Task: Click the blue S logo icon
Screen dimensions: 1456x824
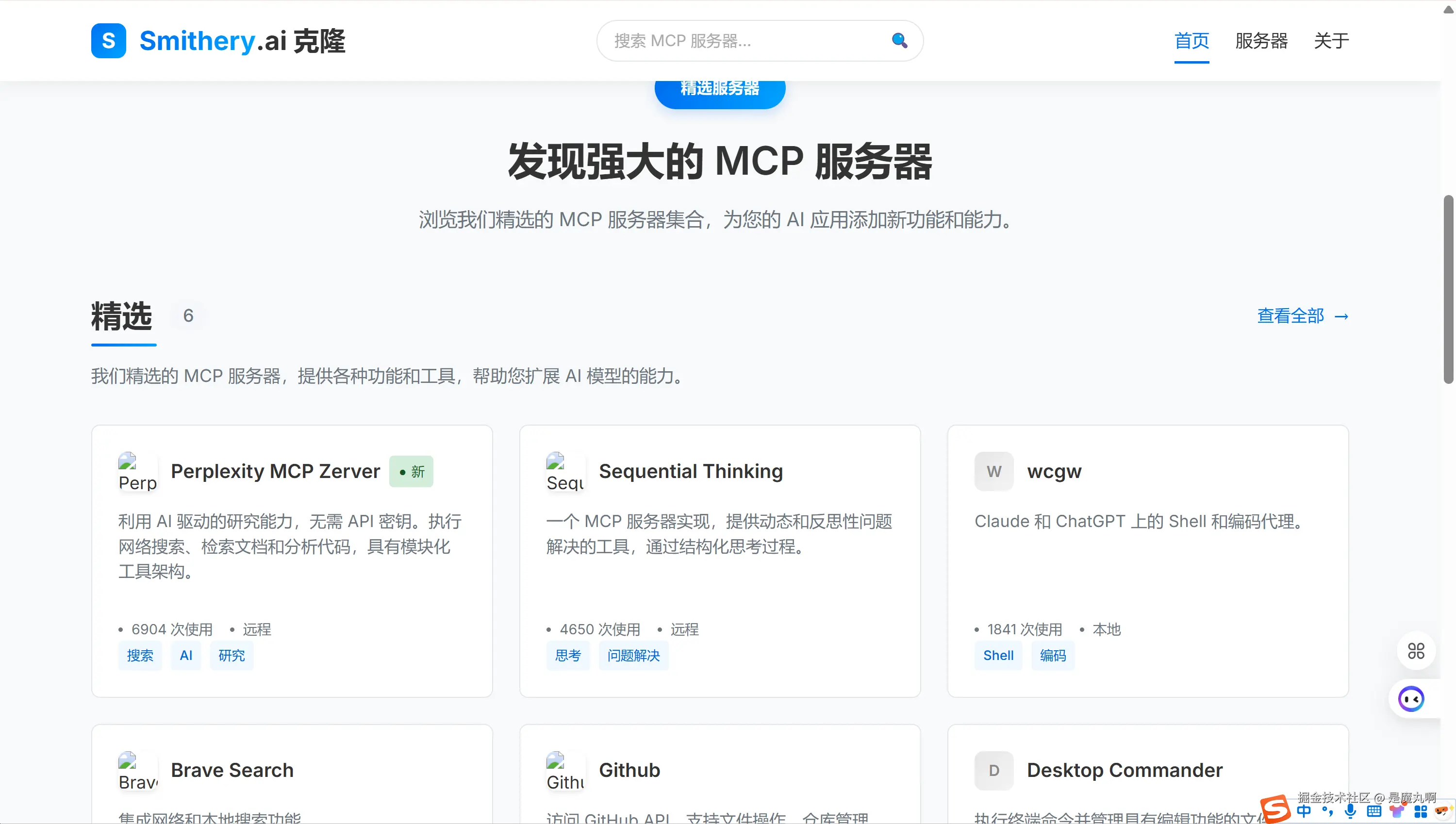Action: pos(108,41)
